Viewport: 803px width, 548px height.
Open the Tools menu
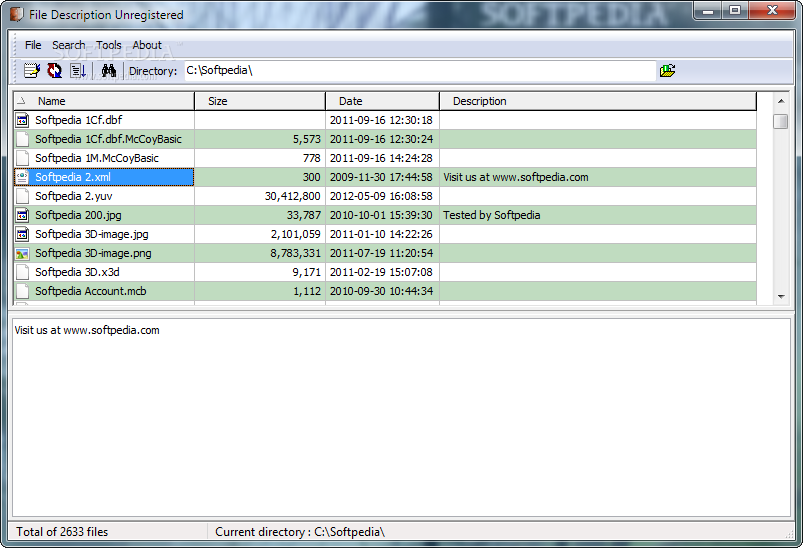click(x=109, y=45)
